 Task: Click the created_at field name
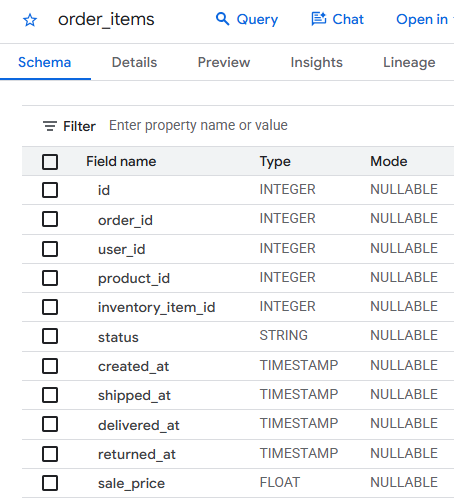pyautogui.click(x=133, y=367)
